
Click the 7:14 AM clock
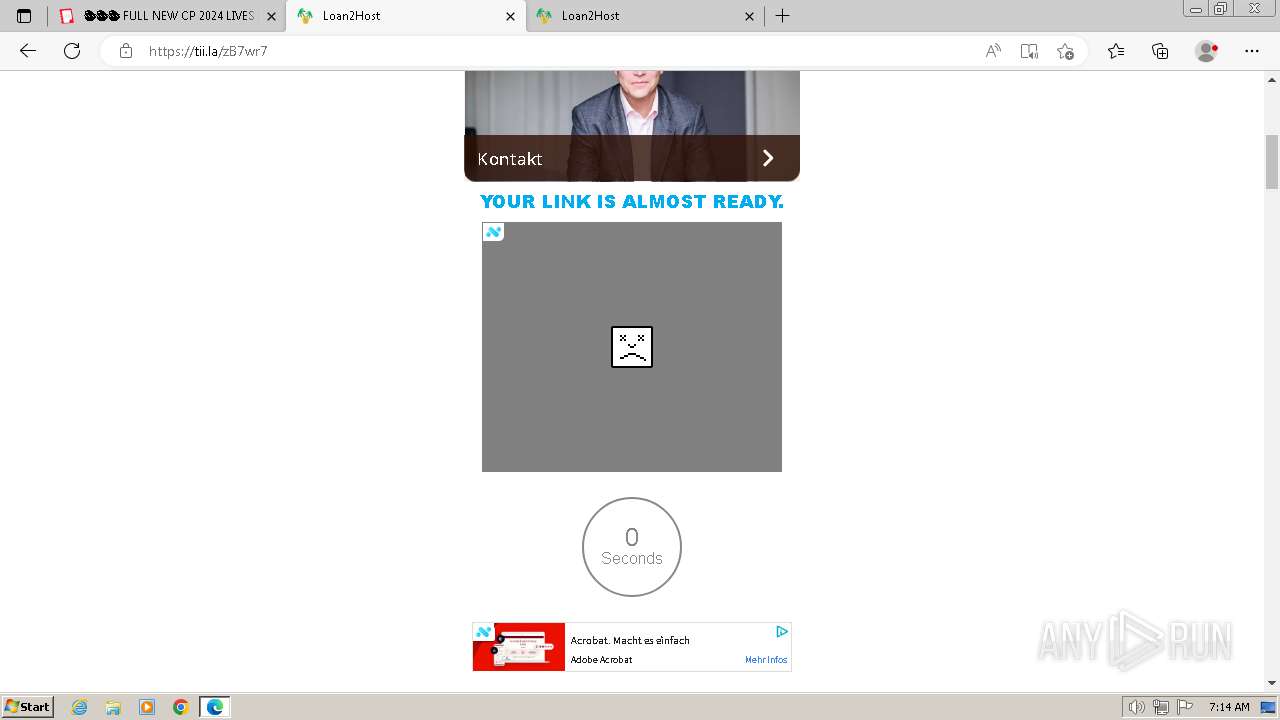point(1229,707)
